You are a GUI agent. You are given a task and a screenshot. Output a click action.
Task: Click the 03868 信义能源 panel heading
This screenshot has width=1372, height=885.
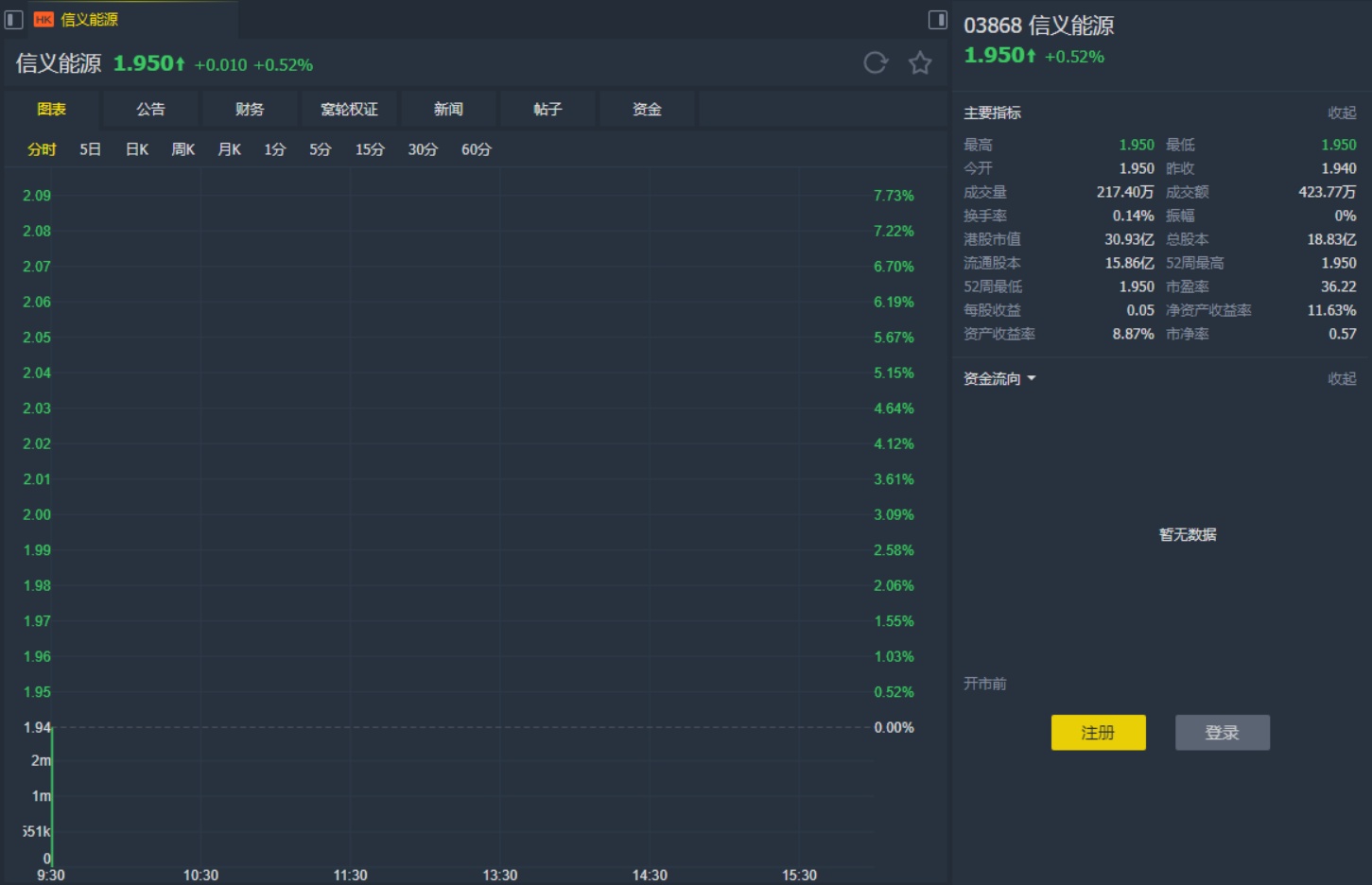click(1039, 26)
